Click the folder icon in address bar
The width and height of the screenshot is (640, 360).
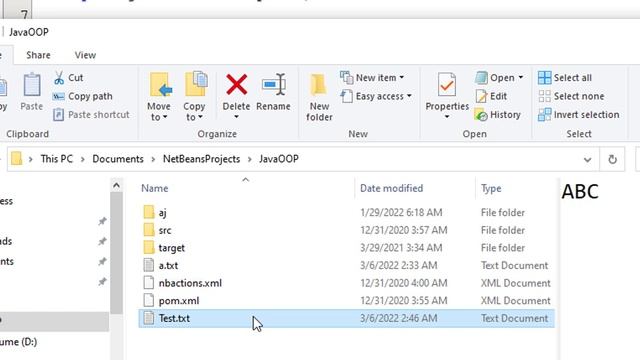pos(16,159)
